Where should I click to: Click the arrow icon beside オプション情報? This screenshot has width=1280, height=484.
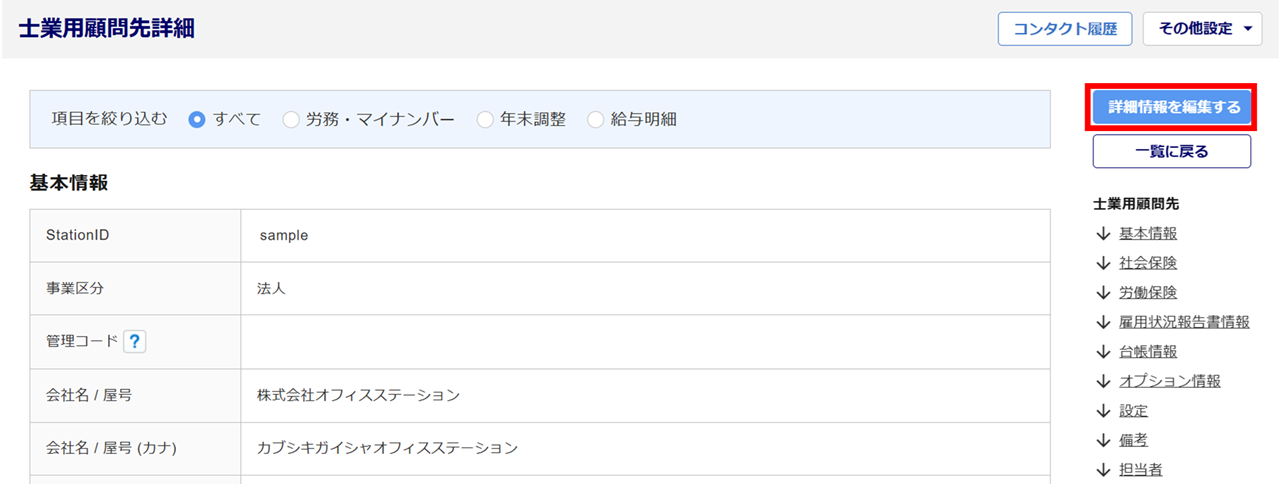click(x=1103, y=381)
